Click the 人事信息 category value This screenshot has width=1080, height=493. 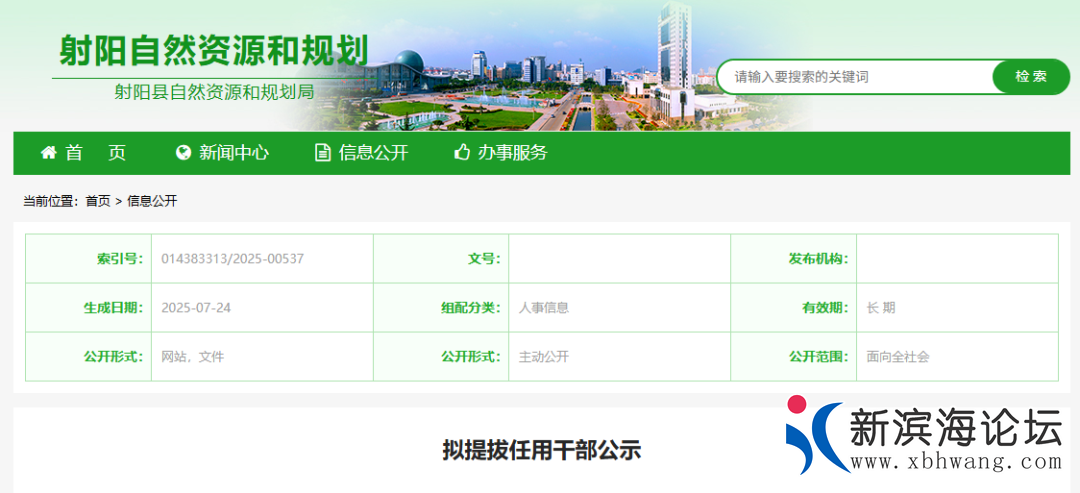pos(544,308)
